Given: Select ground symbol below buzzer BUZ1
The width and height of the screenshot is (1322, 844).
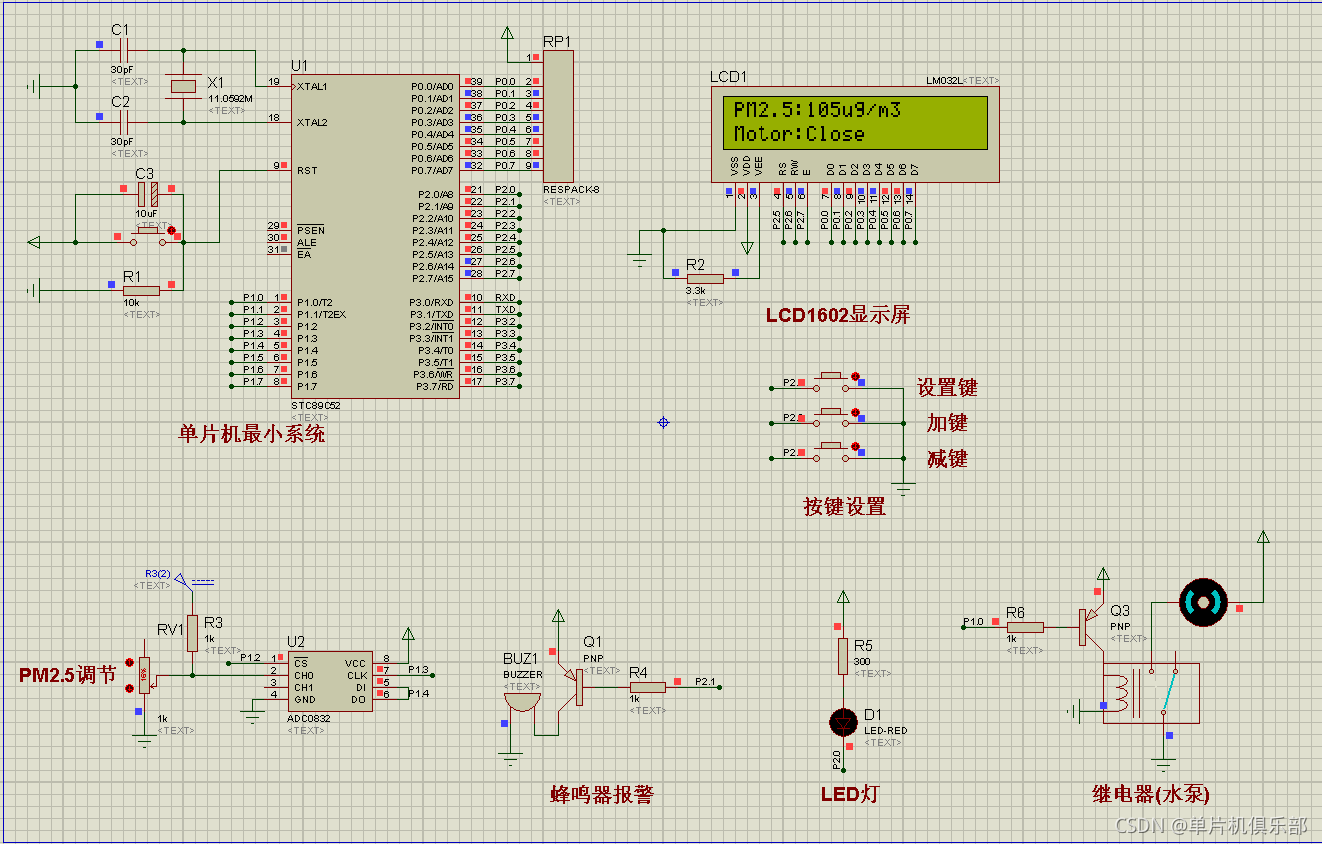Looking at the screenshot, I should click(511, 758).
